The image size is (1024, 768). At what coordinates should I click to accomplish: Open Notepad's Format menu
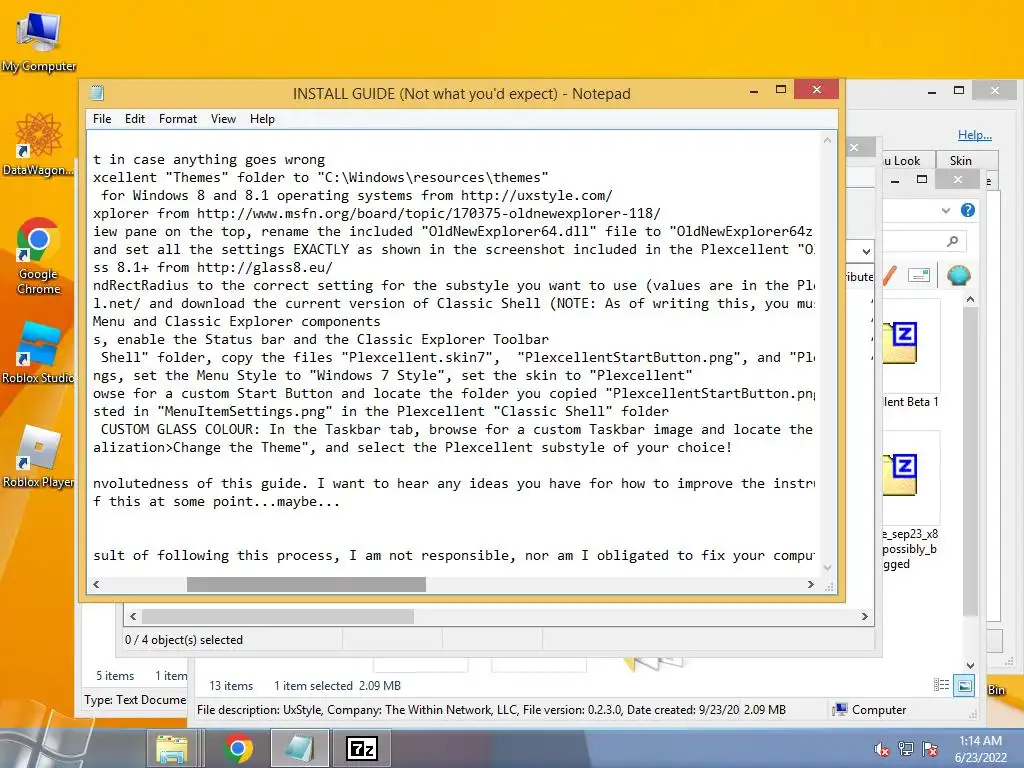(178, 119)
